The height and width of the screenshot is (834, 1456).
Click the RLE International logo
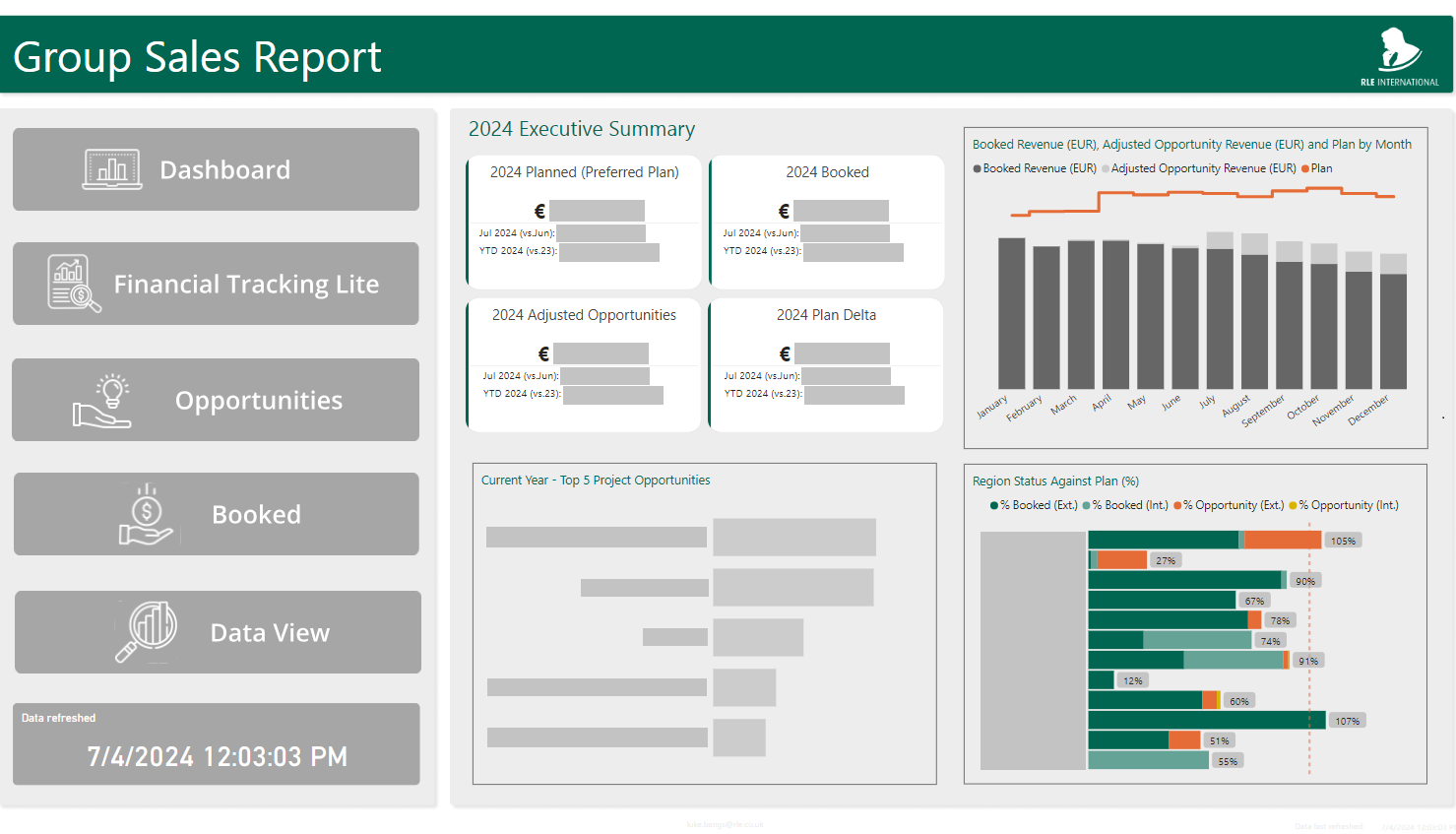click(1399, 57)
